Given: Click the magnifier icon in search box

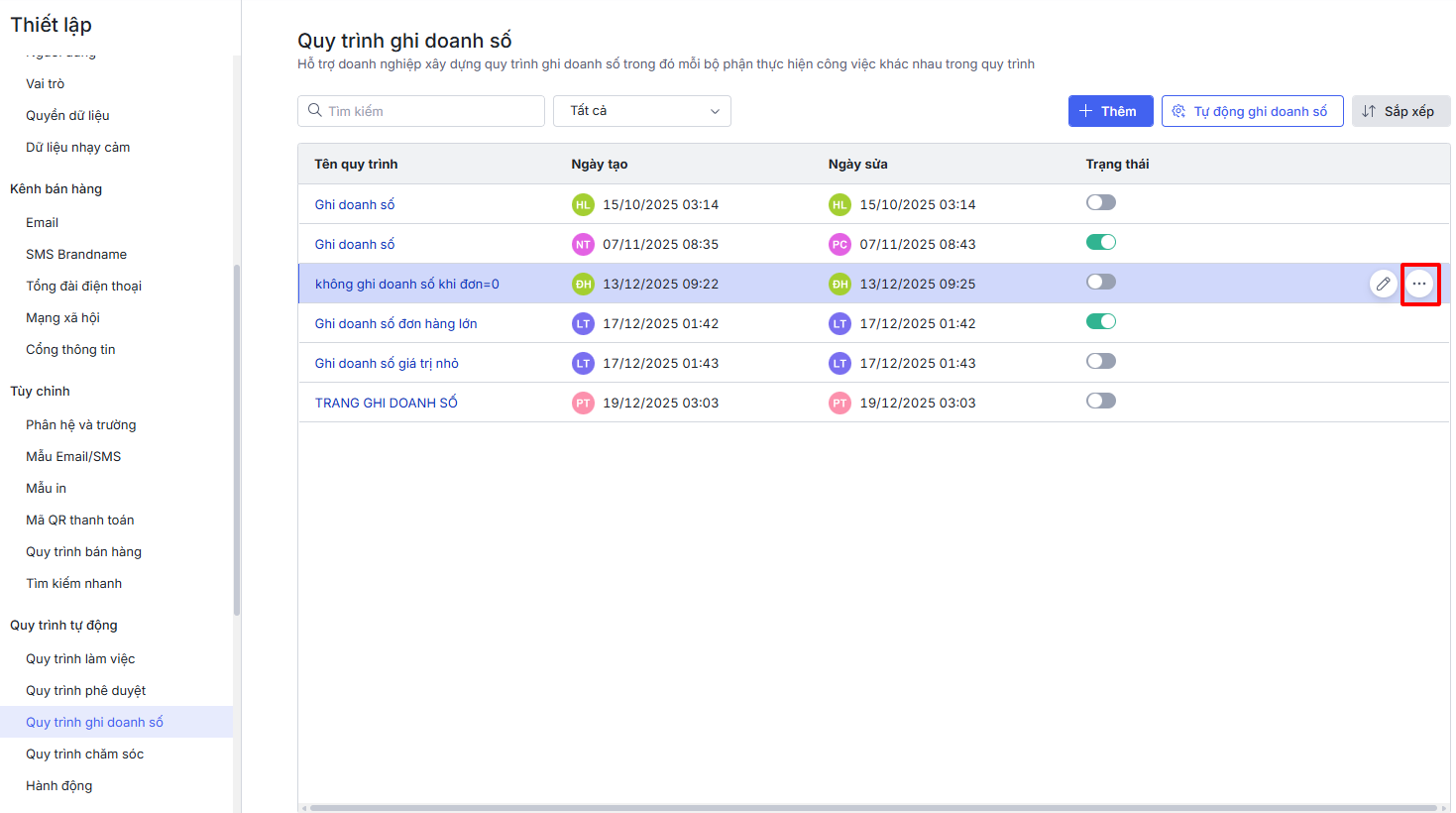Looking at the screenshot, I should tap(315, 111).
